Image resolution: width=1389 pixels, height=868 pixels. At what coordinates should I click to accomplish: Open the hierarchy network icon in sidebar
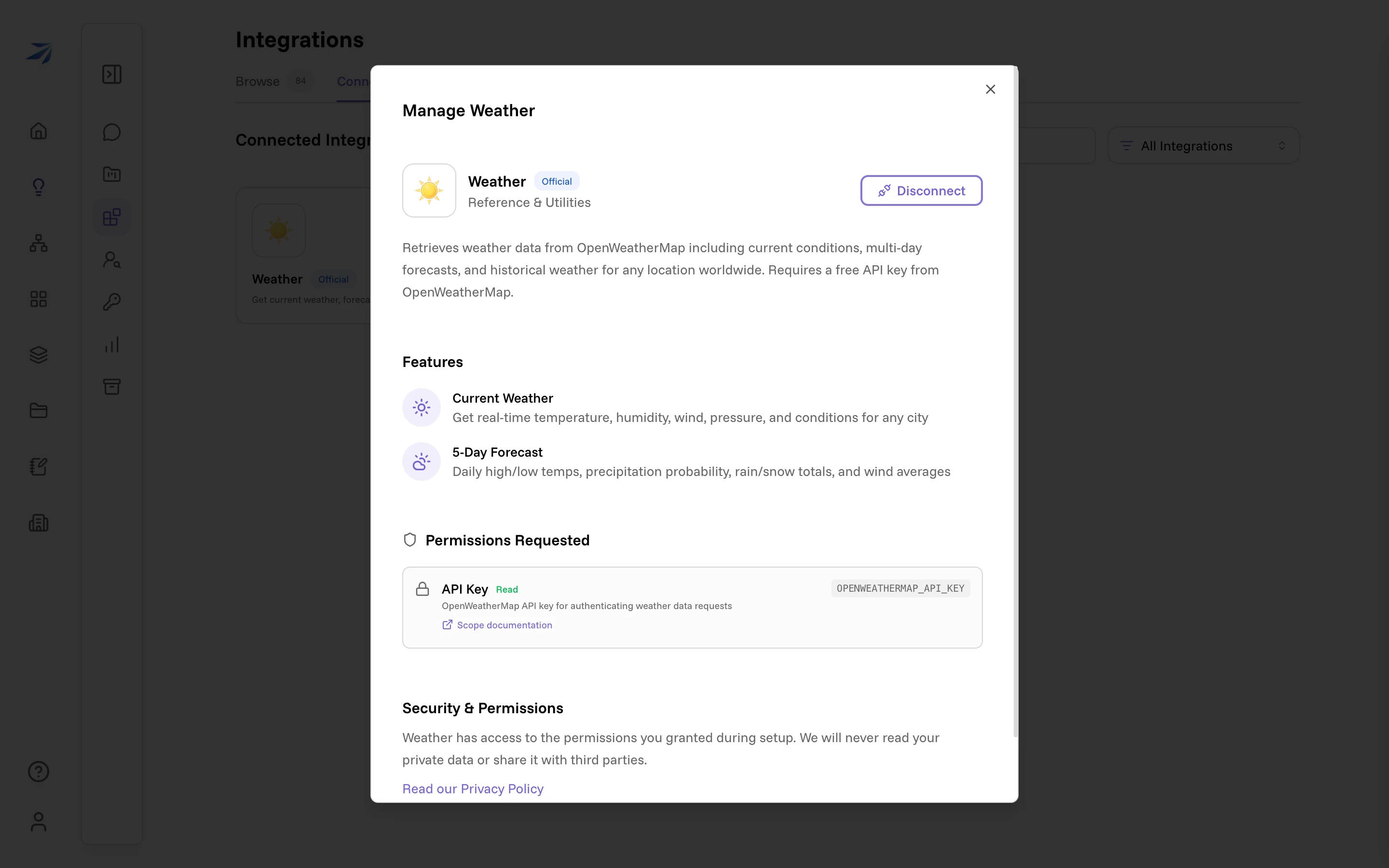pos(39,243)
